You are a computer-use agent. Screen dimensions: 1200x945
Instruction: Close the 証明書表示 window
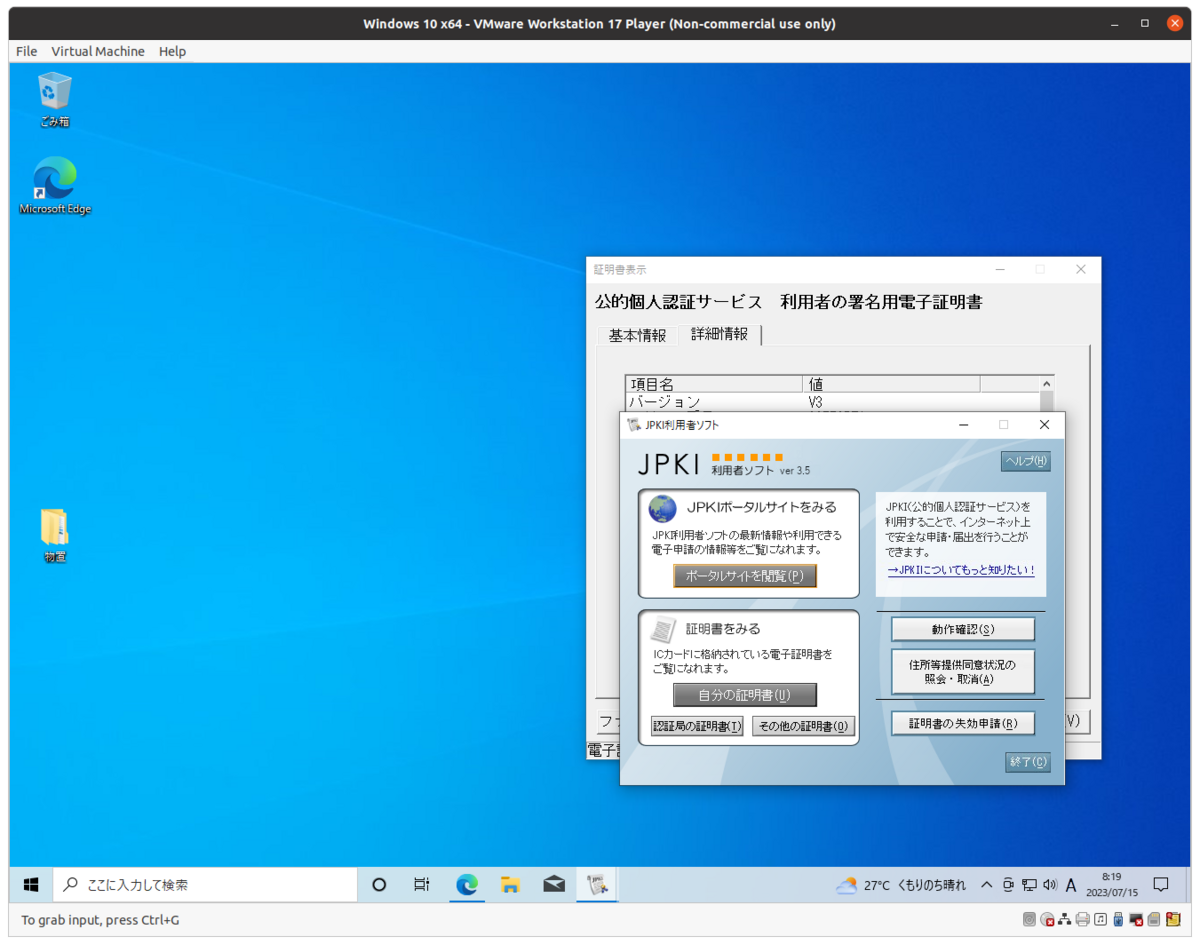[1080, 269]
